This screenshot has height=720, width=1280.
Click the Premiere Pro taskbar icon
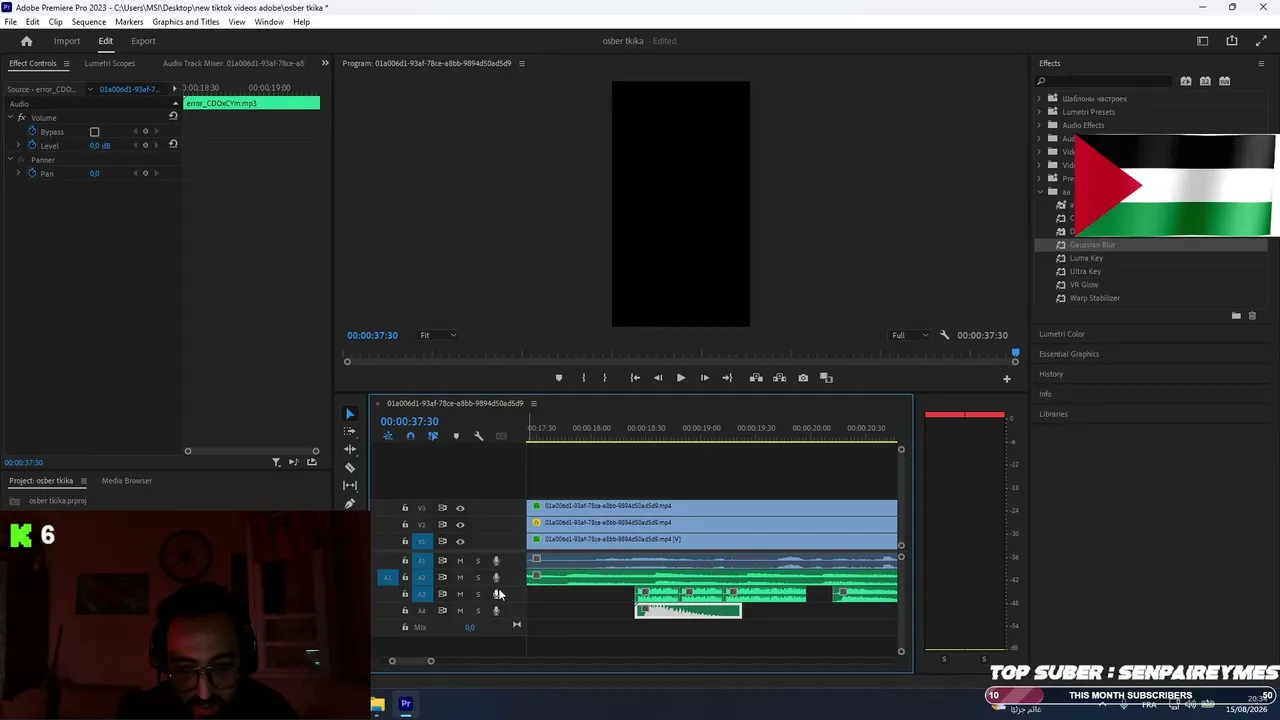406,704
